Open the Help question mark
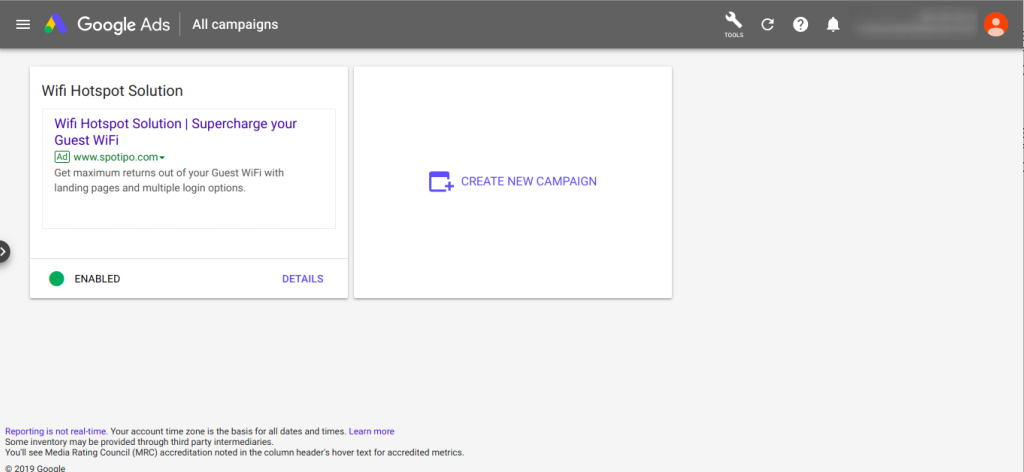 pyautogui.click(x=800, y=24)
